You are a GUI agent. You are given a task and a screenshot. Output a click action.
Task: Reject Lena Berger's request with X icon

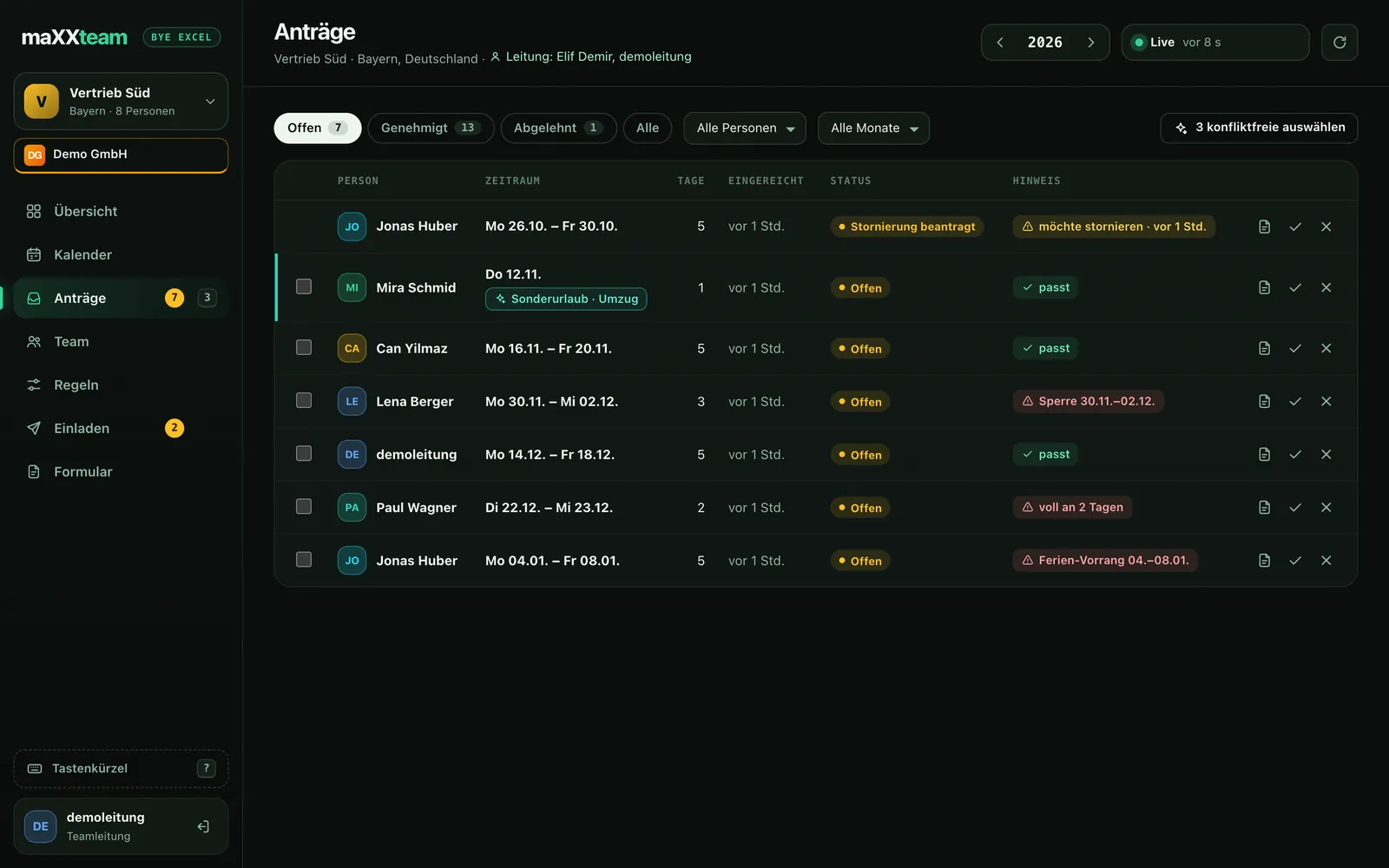pos(1326,401)
